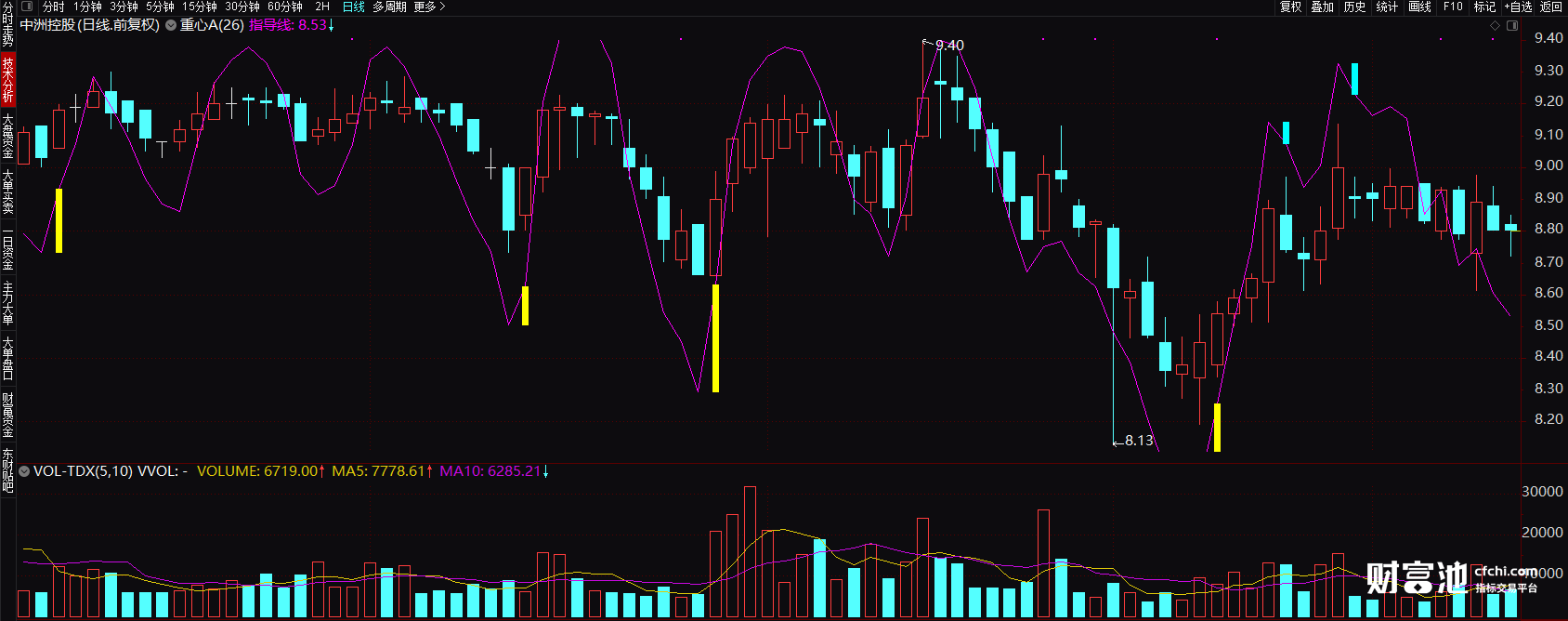Image resolution: width=1568 pixels, height=621 pixels.
Task: Click the 9.40 high price label on chart
Action: (x=949, y=45)
